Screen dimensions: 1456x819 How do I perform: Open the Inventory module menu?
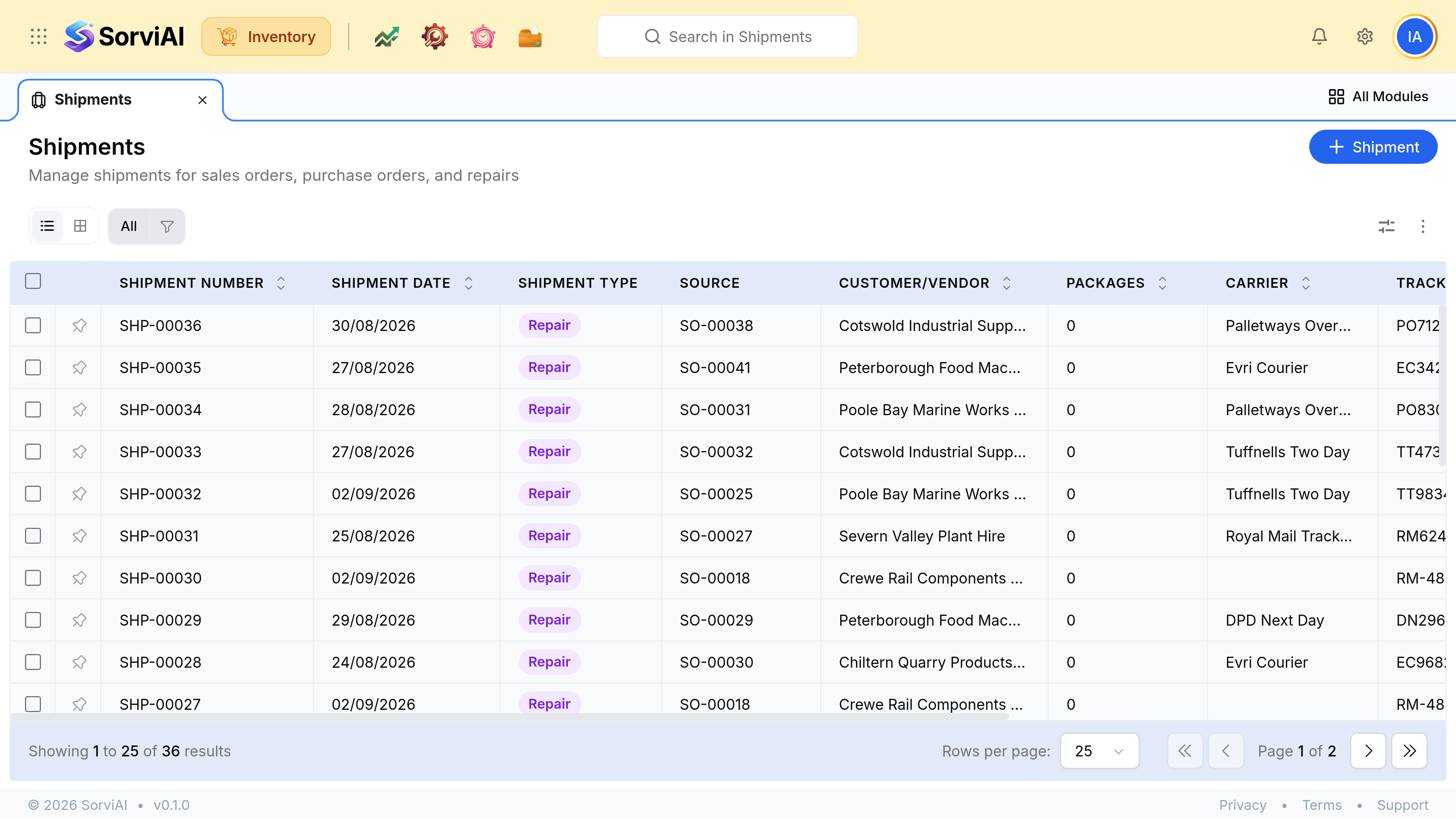266,37
